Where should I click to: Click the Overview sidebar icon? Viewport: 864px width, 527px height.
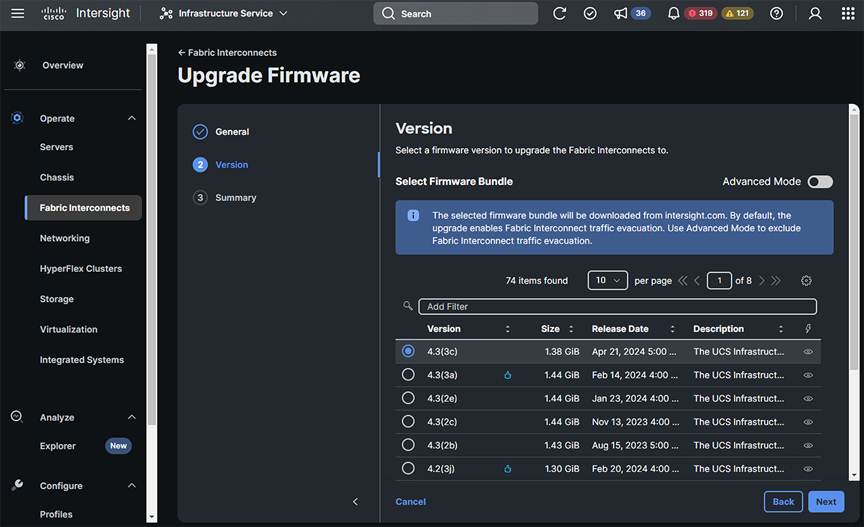coord(19,65)
